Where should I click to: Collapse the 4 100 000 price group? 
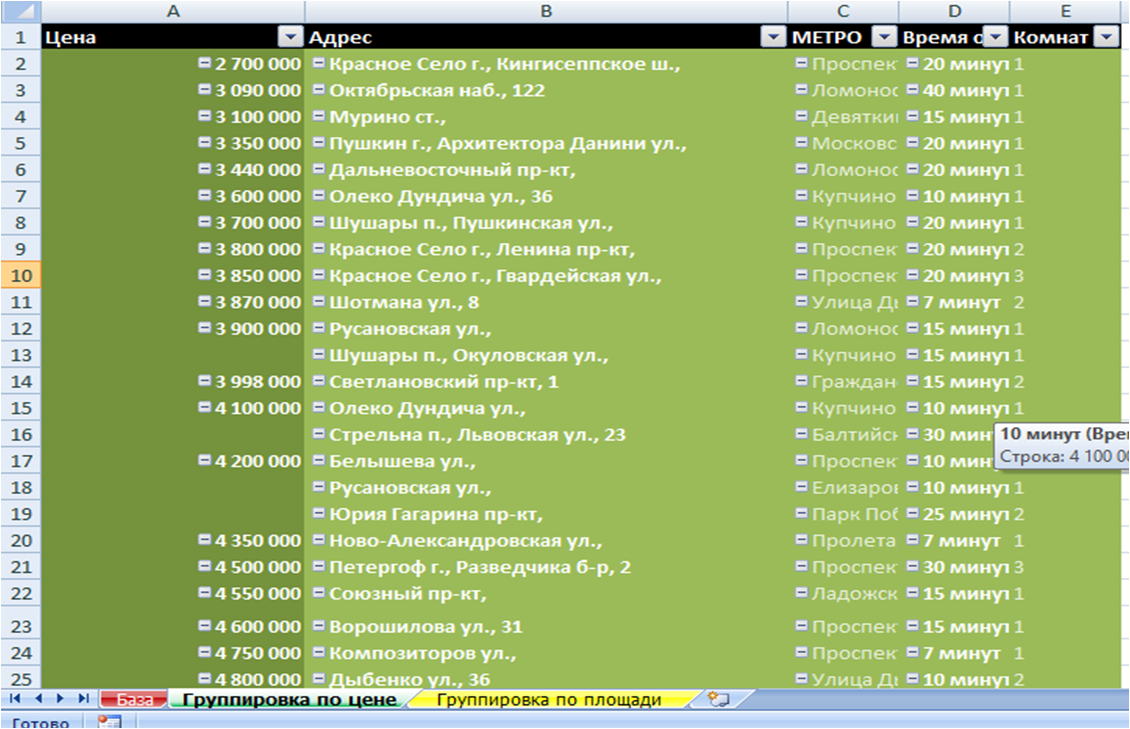coord(205,407)
